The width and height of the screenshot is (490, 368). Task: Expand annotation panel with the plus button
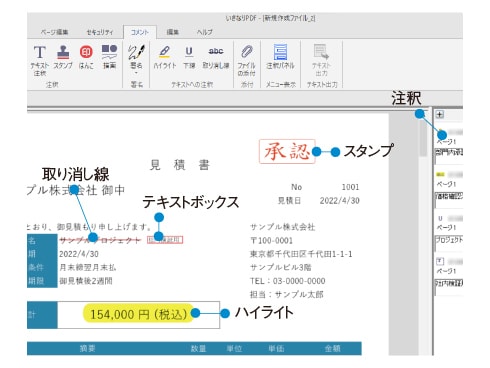440,115
